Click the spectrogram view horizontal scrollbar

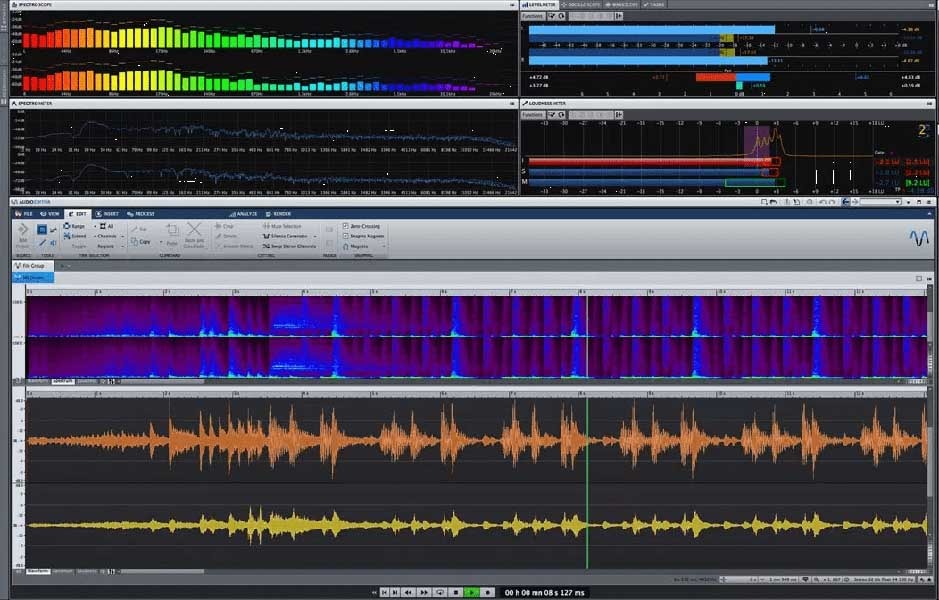pyautogui.click(x=162, y=381)
